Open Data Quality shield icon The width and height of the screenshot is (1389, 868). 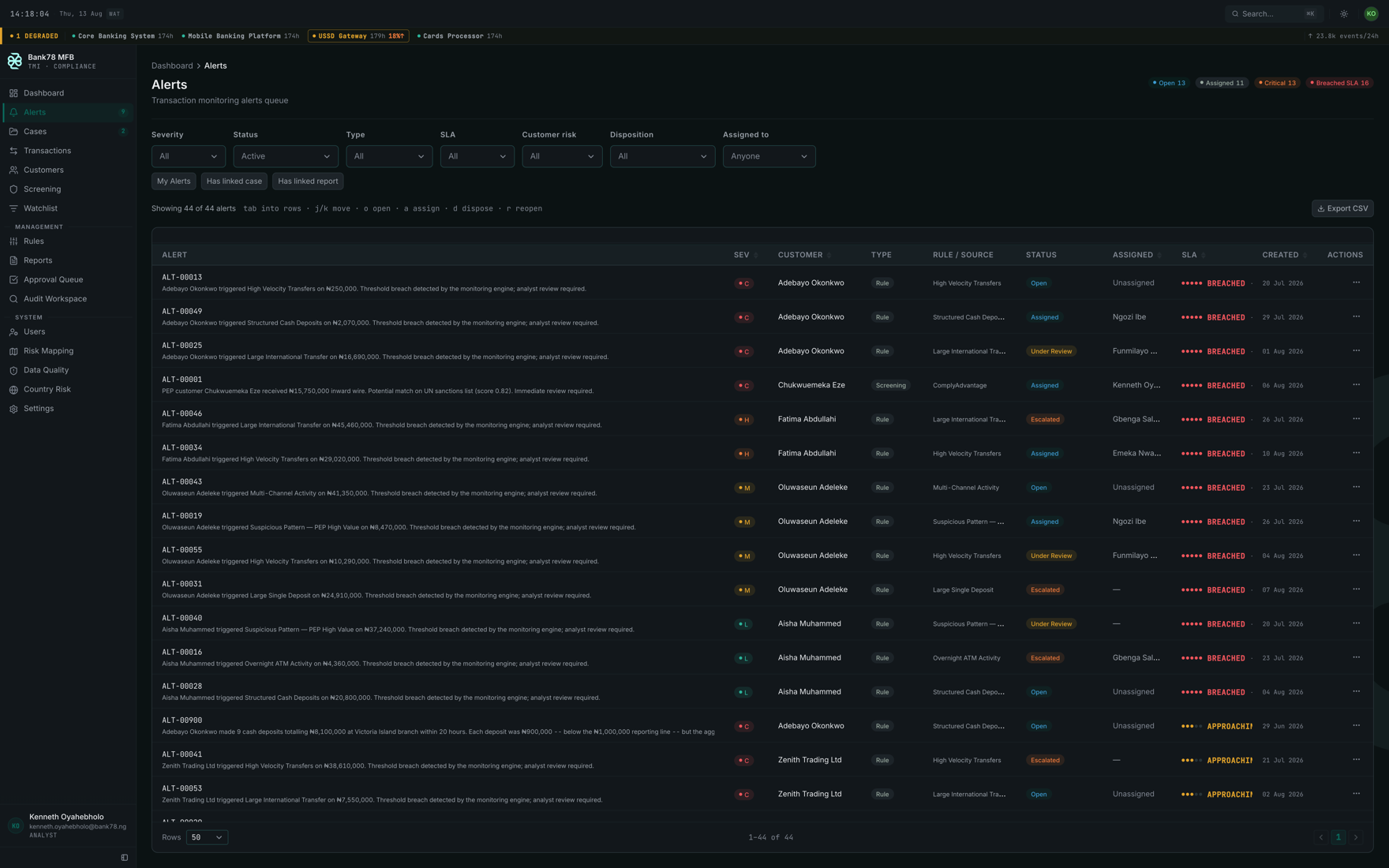click(13, 370)
